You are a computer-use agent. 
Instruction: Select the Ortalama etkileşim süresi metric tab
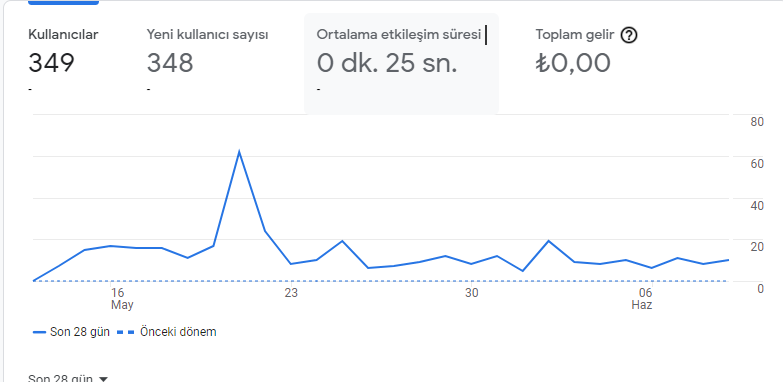click(401, 63)
